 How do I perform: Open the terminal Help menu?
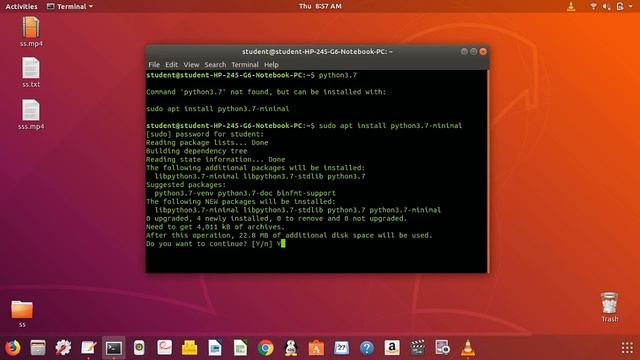(271, 64)
